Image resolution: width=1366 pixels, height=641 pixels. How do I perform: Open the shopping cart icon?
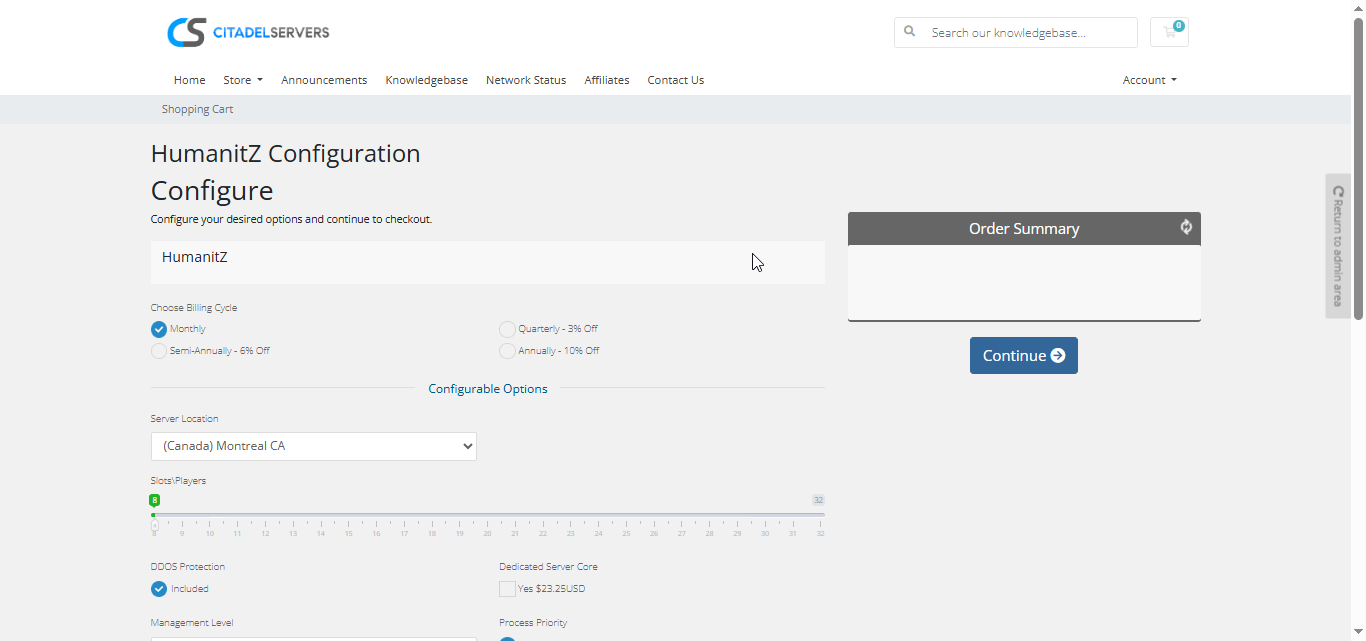(x=1169, y=32)
